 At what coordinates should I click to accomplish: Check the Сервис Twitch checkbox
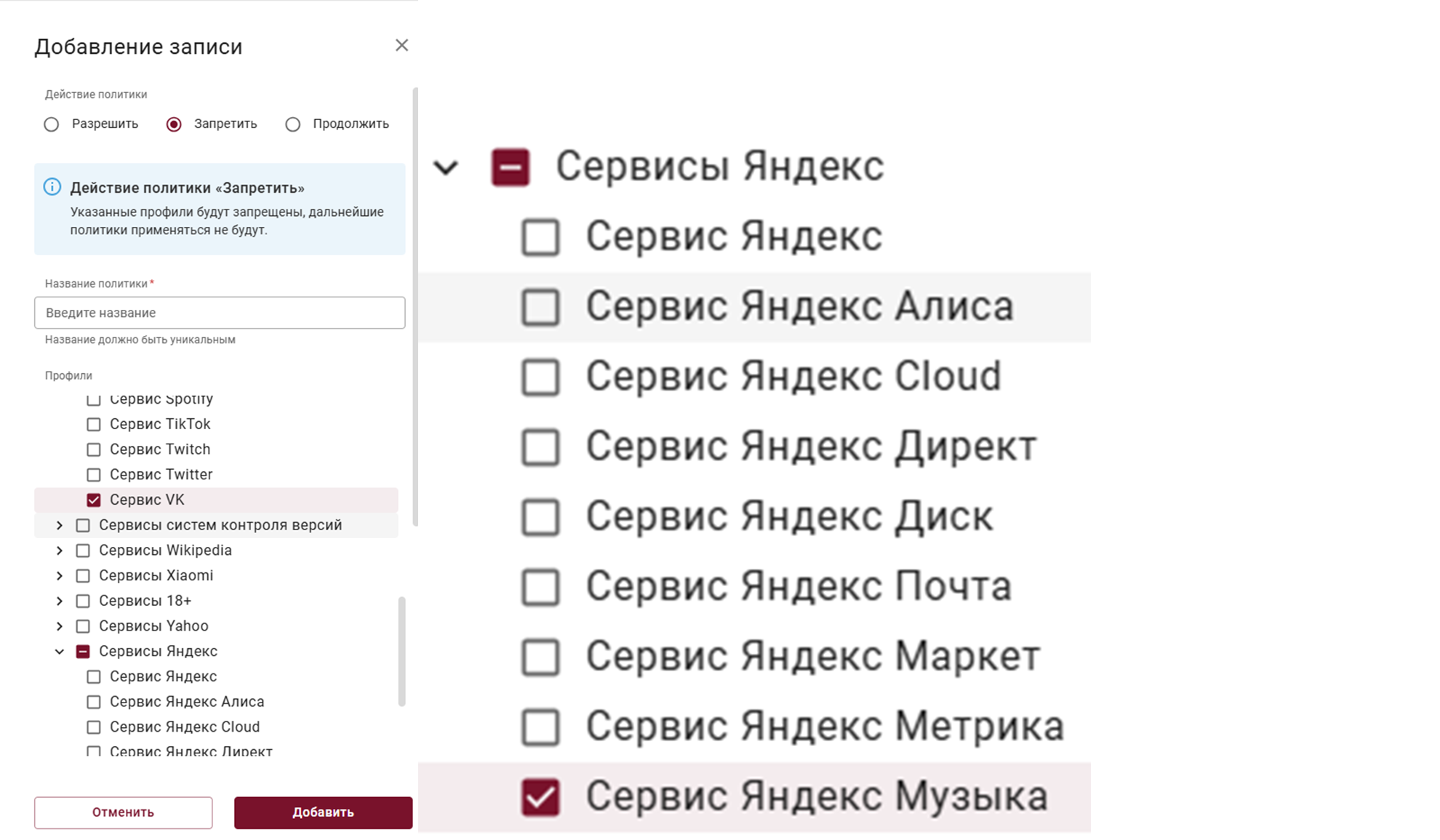click(94, 449)
